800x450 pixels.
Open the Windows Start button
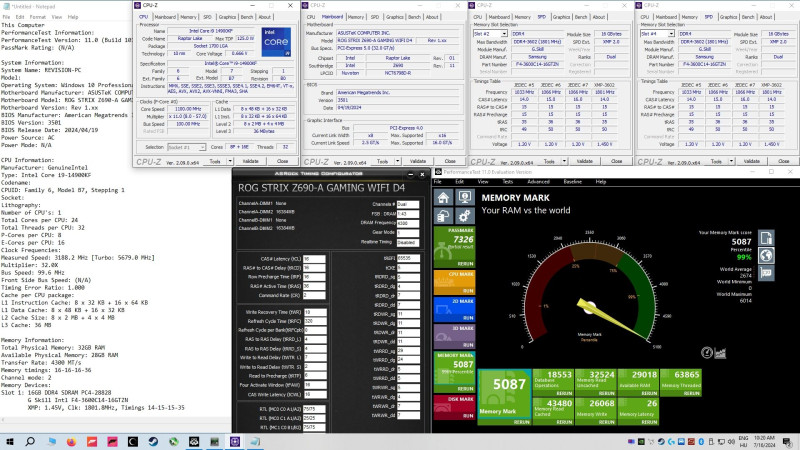click(9, 442)
